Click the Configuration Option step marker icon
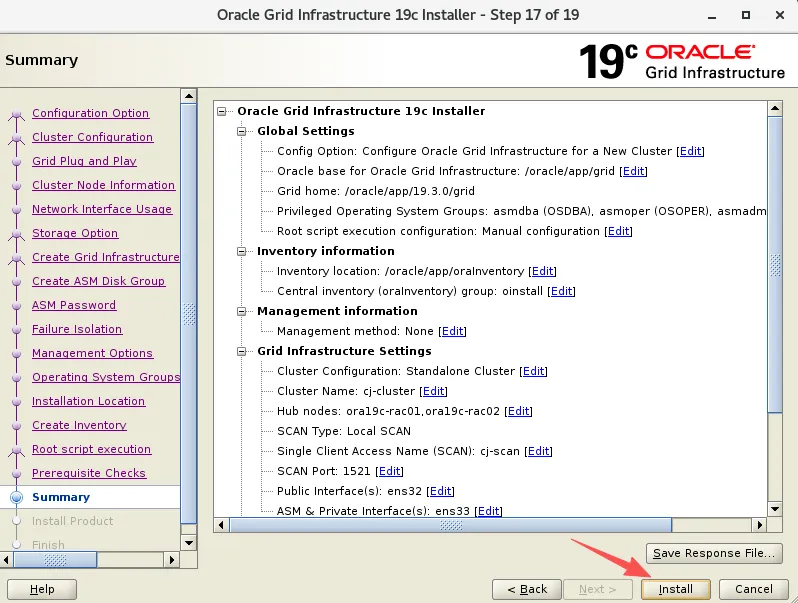This screenshot has width=798, height=603. [16, 114]
